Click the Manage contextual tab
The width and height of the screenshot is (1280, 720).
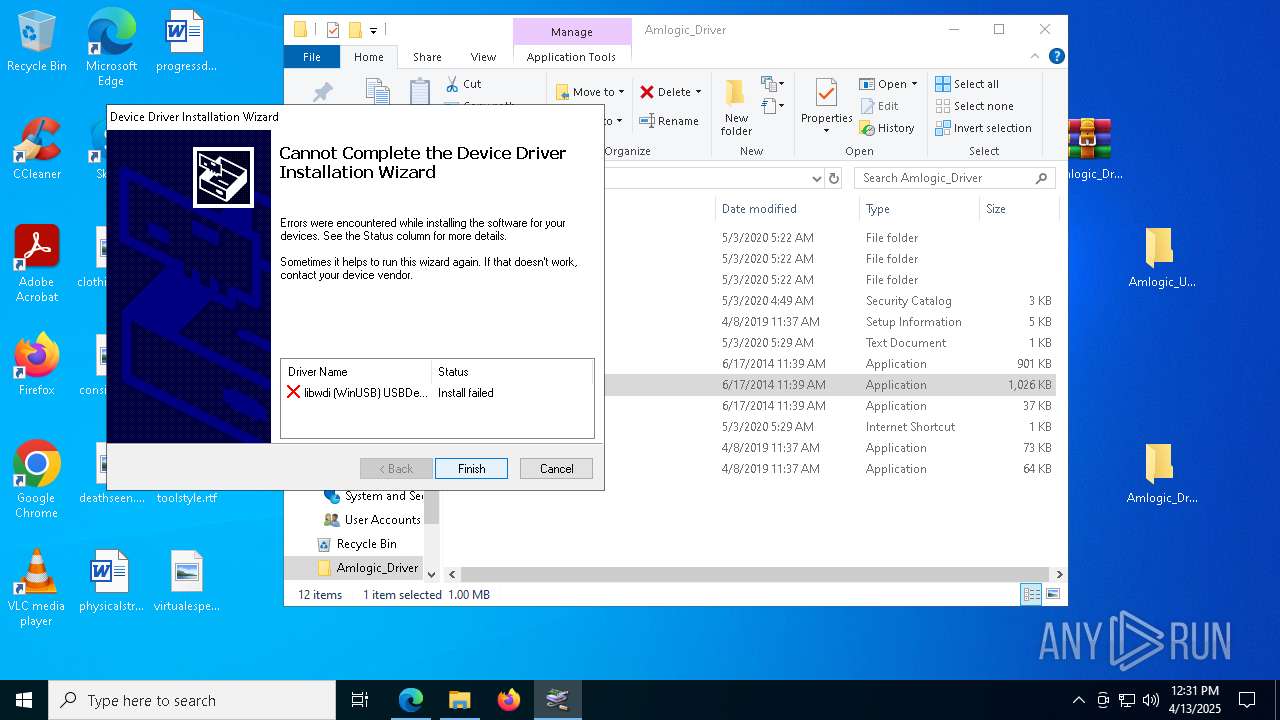click(572, 32)
